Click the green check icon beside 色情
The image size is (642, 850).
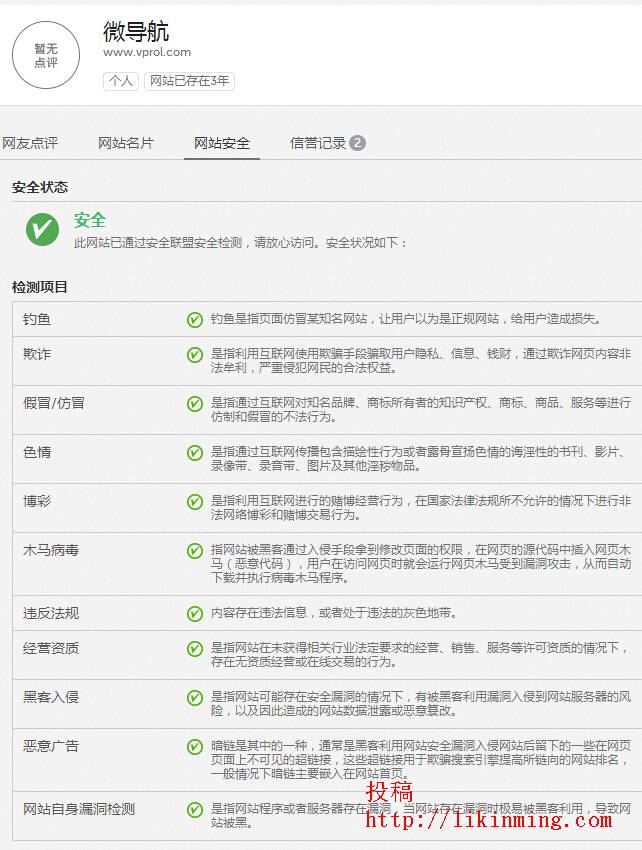(195, 452)
